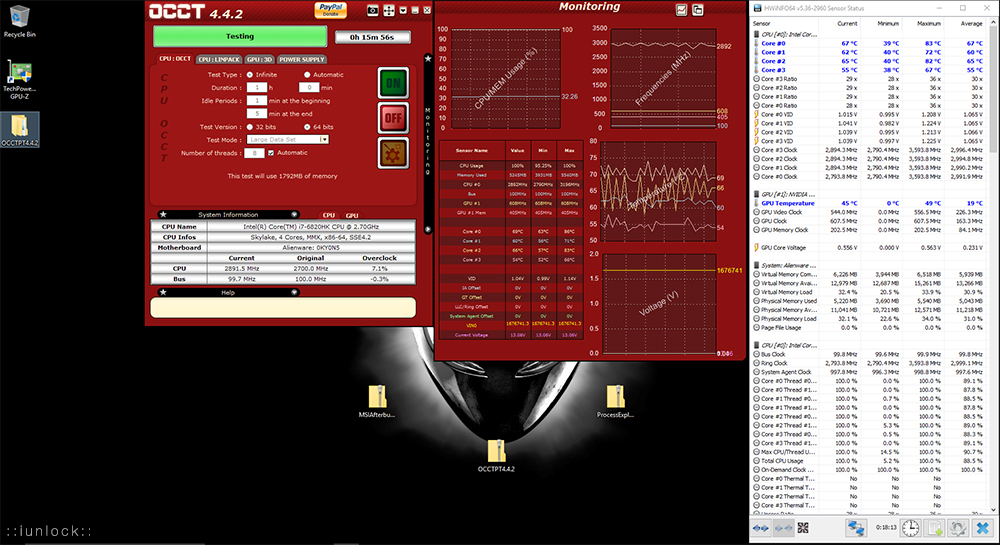
Task: Click the OCCT title bar dropdown arrow button
Action: point(403,10)
